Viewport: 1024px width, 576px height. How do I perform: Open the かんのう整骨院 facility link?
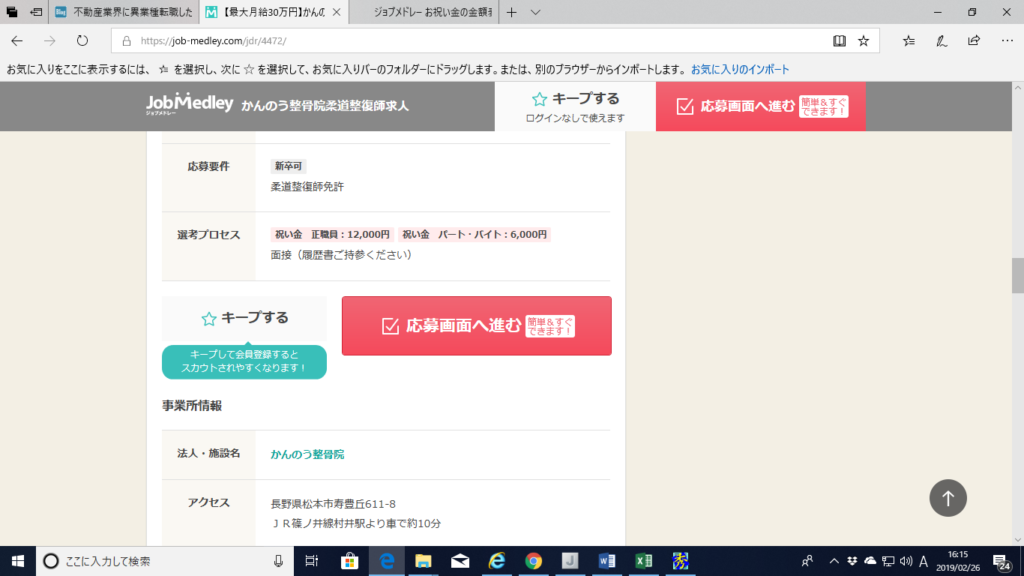click(x=307, y=454)
